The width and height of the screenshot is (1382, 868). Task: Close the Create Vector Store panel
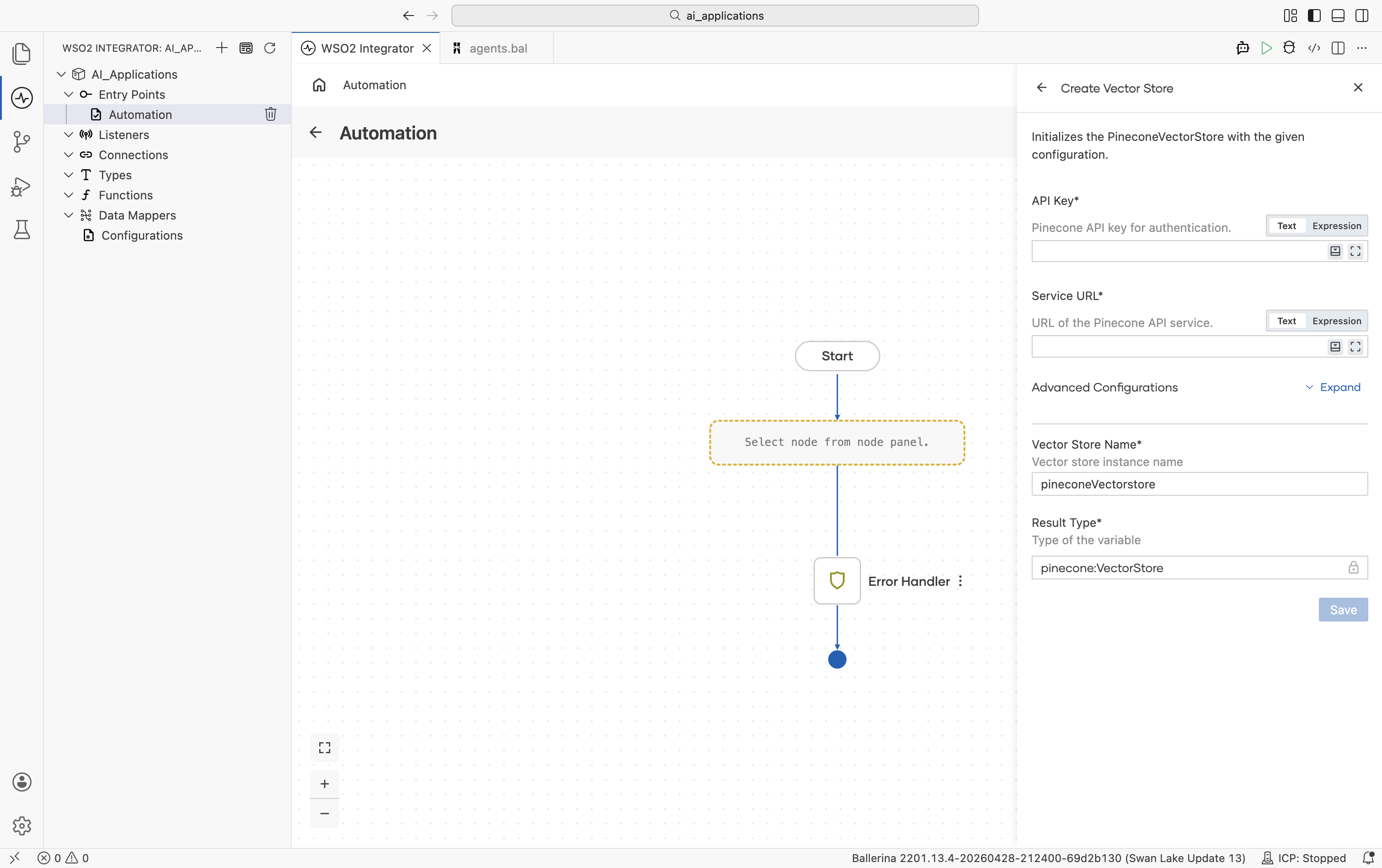(x=1358, y=87)
